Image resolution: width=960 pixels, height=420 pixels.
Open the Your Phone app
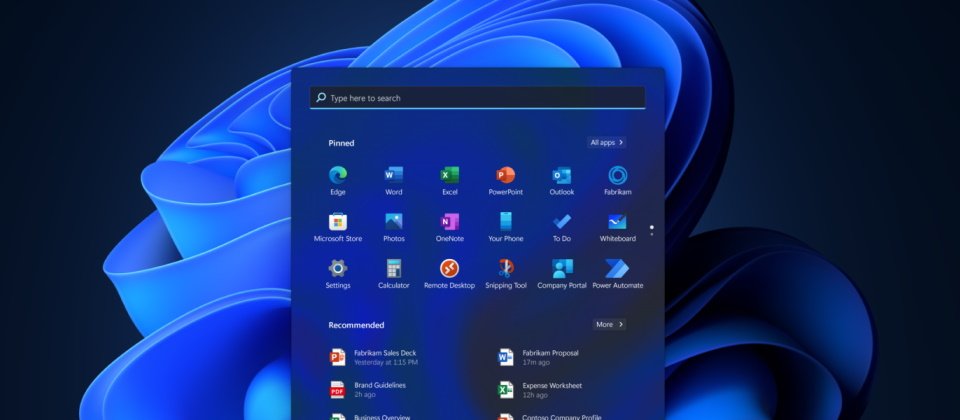click(x=506, y=227)
